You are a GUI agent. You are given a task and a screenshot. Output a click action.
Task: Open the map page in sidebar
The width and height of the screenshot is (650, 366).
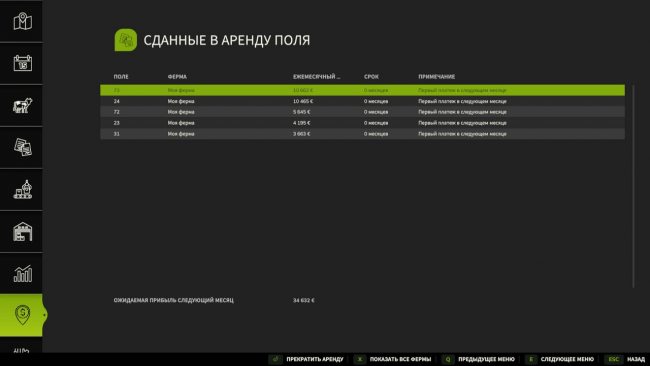click(22, 21)
